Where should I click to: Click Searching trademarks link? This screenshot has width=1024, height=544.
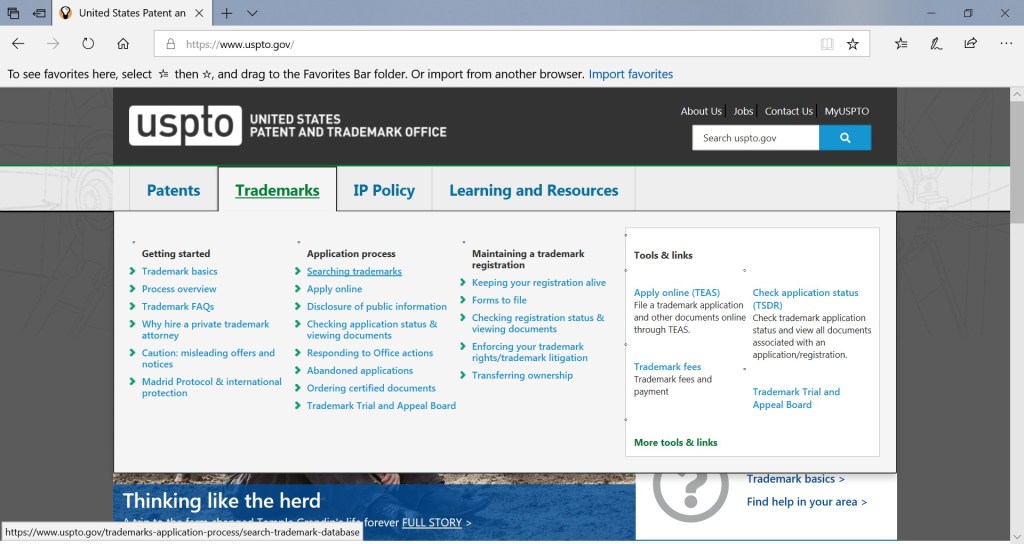click(x=354, y=271)
